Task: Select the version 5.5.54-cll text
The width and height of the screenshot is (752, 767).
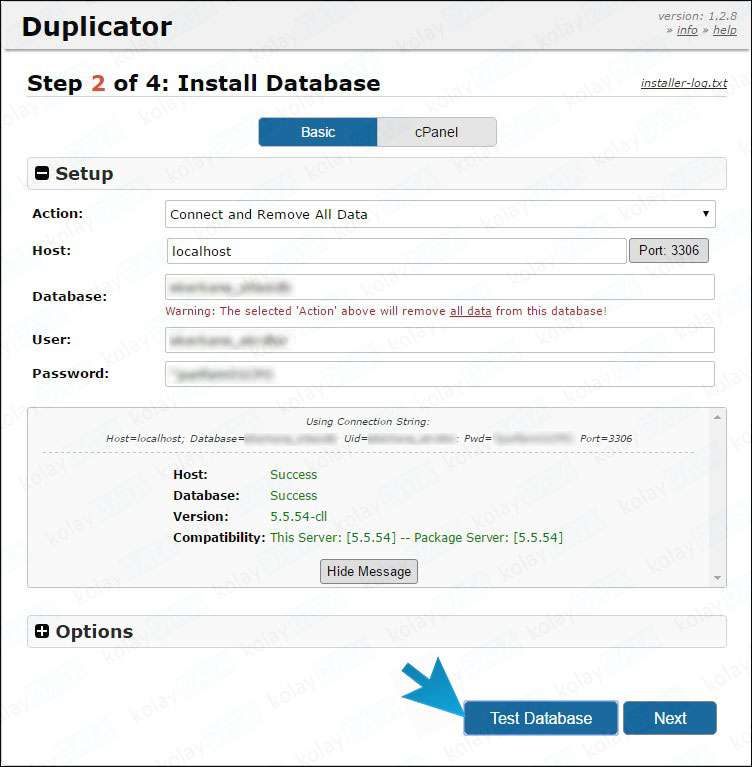Action: (298, 517)
